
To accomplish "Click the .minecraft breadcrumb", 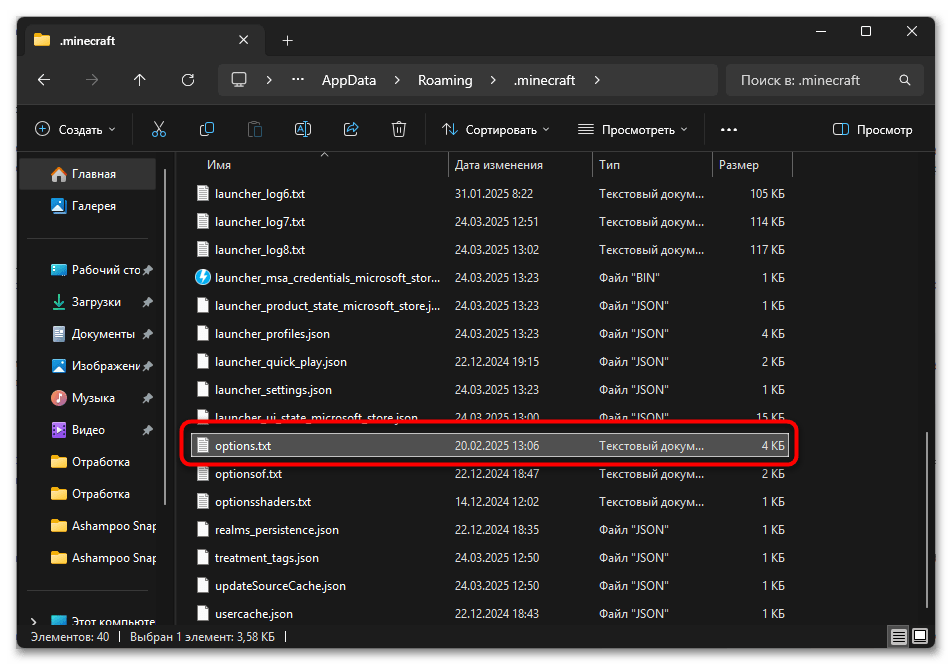I will (544, 80).
